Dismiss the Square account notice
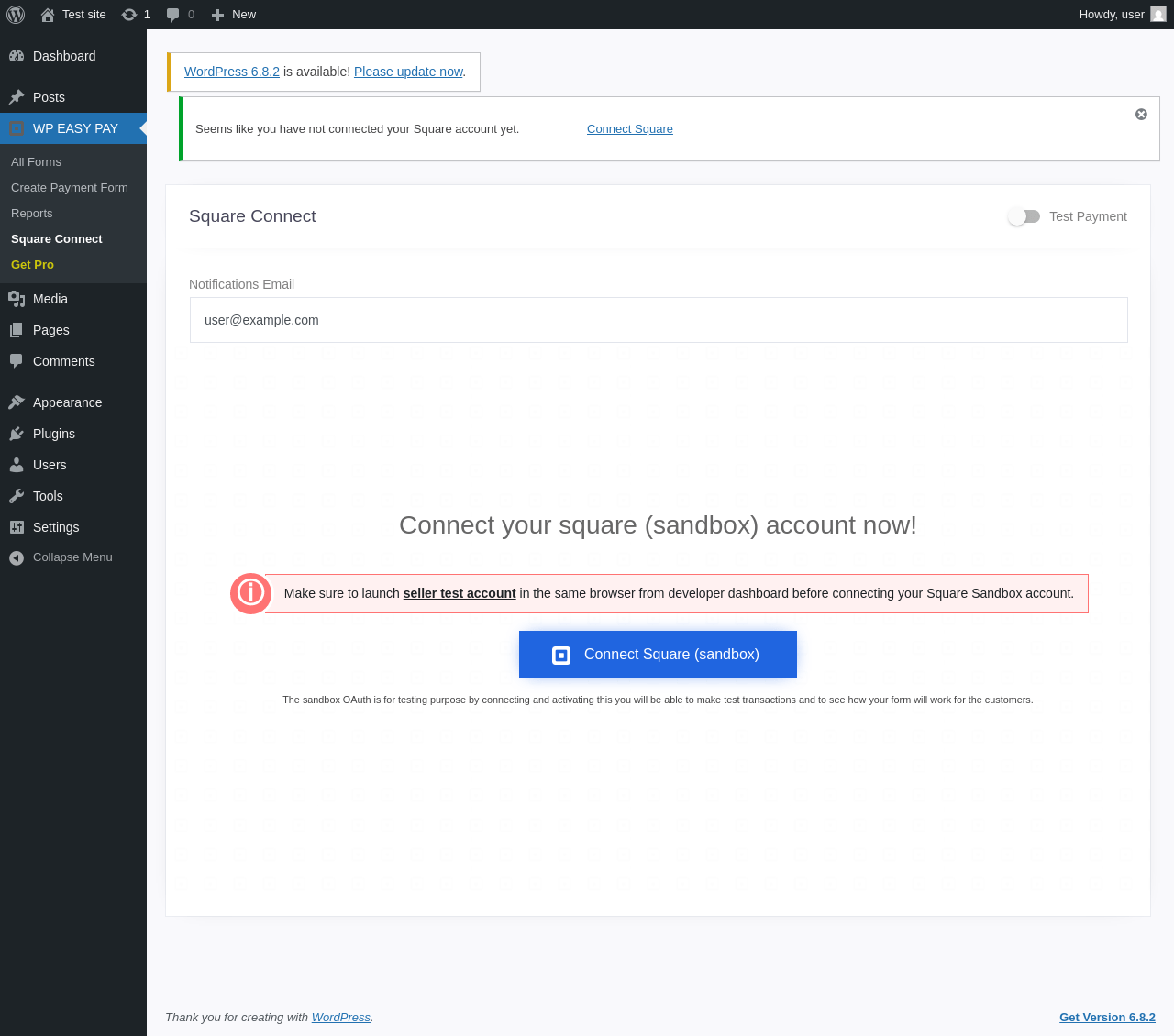1174x1036 pixels. [x=1141, y=115]
